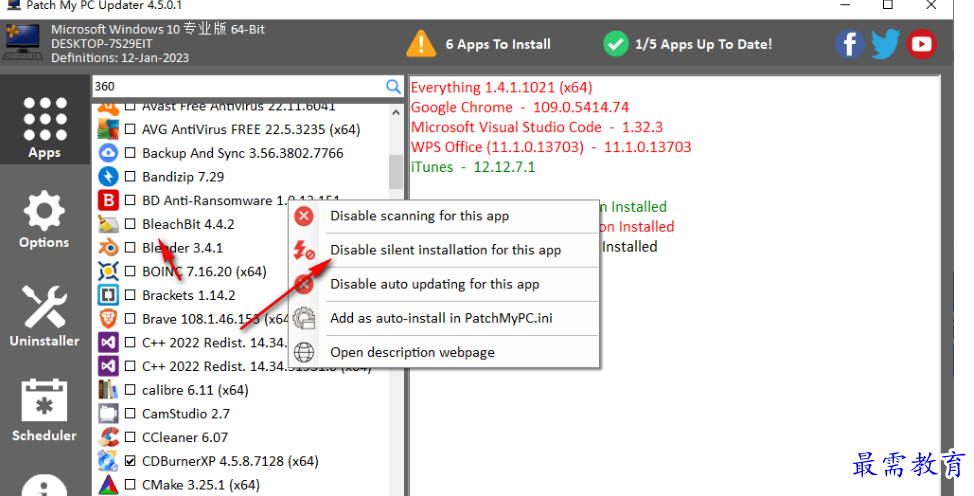Click the Brackets app icon
The image size is (974, 496).
pos(108,295)
